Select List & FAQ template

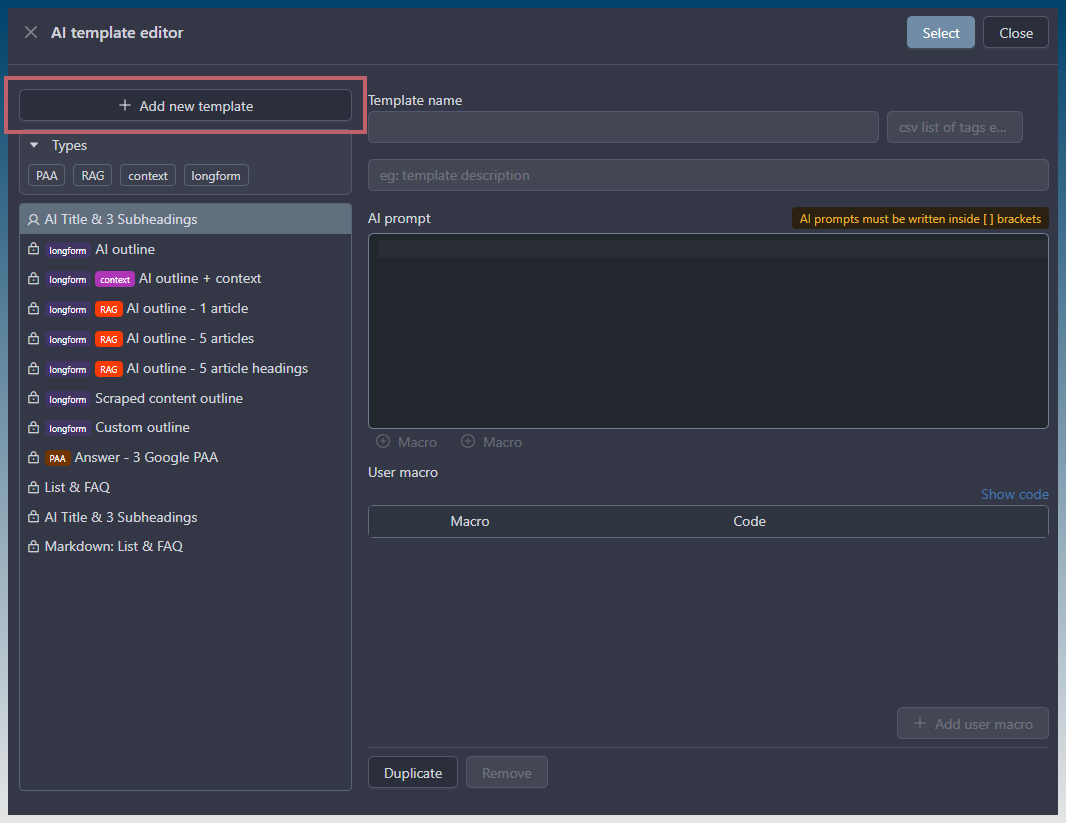(186, 487)
